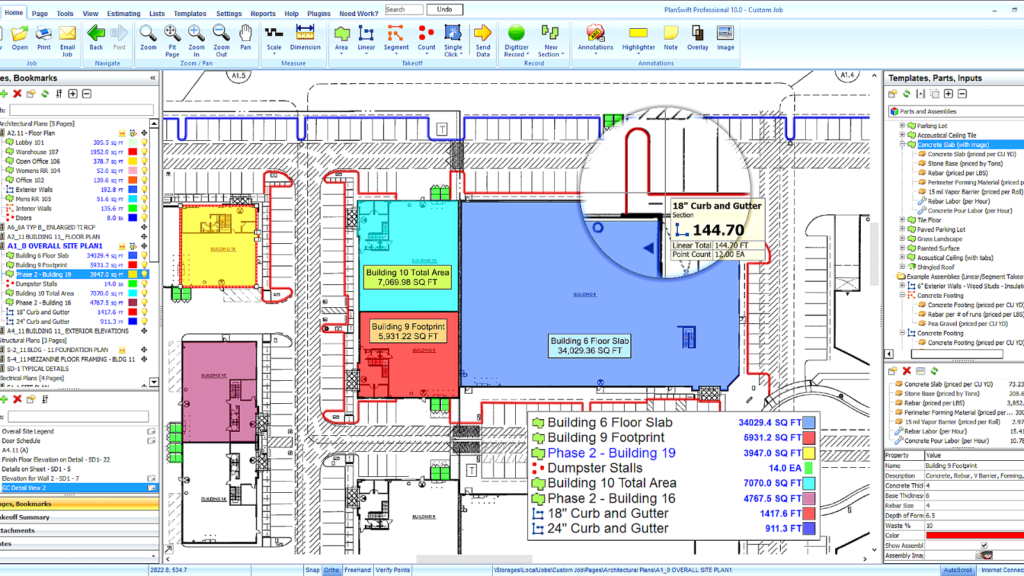The width and height of the screenshot is (1024, 576).
Task: Toggle lightbulb visibility for Warehouse 107
Action: point(144,152)
